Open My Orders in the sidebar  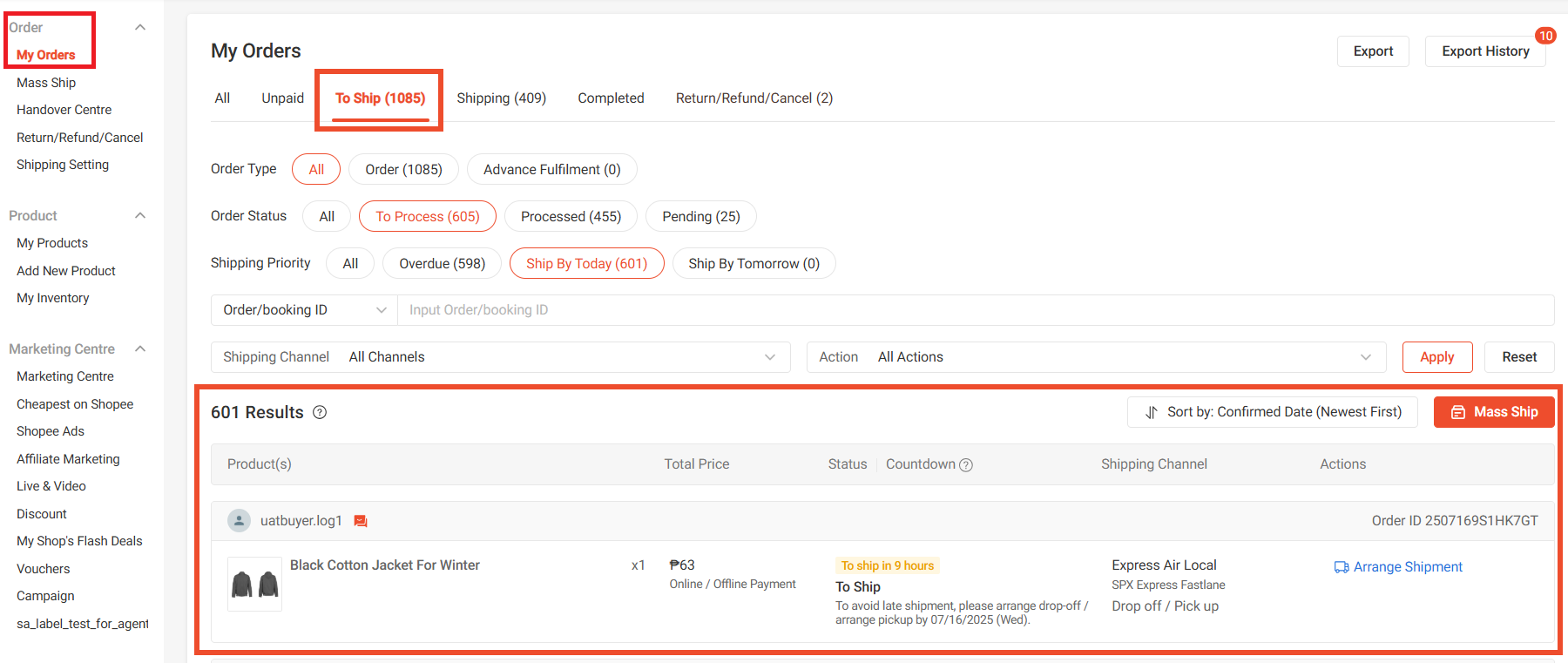[46, 55]
